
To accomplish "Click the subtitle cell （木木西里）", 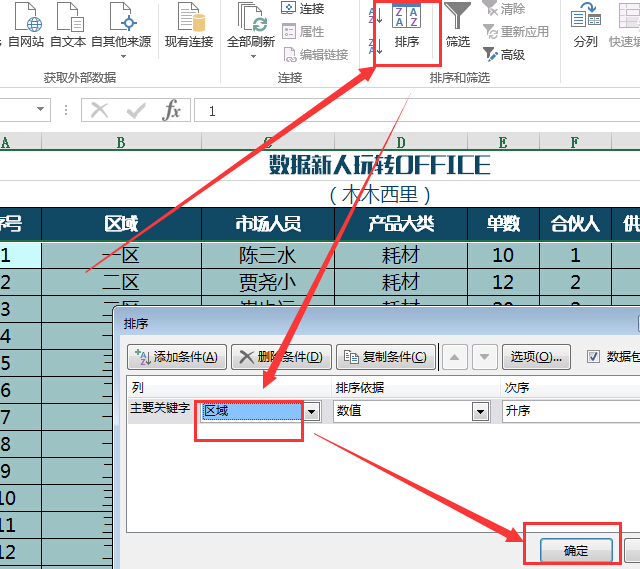I will coord(380,195).
